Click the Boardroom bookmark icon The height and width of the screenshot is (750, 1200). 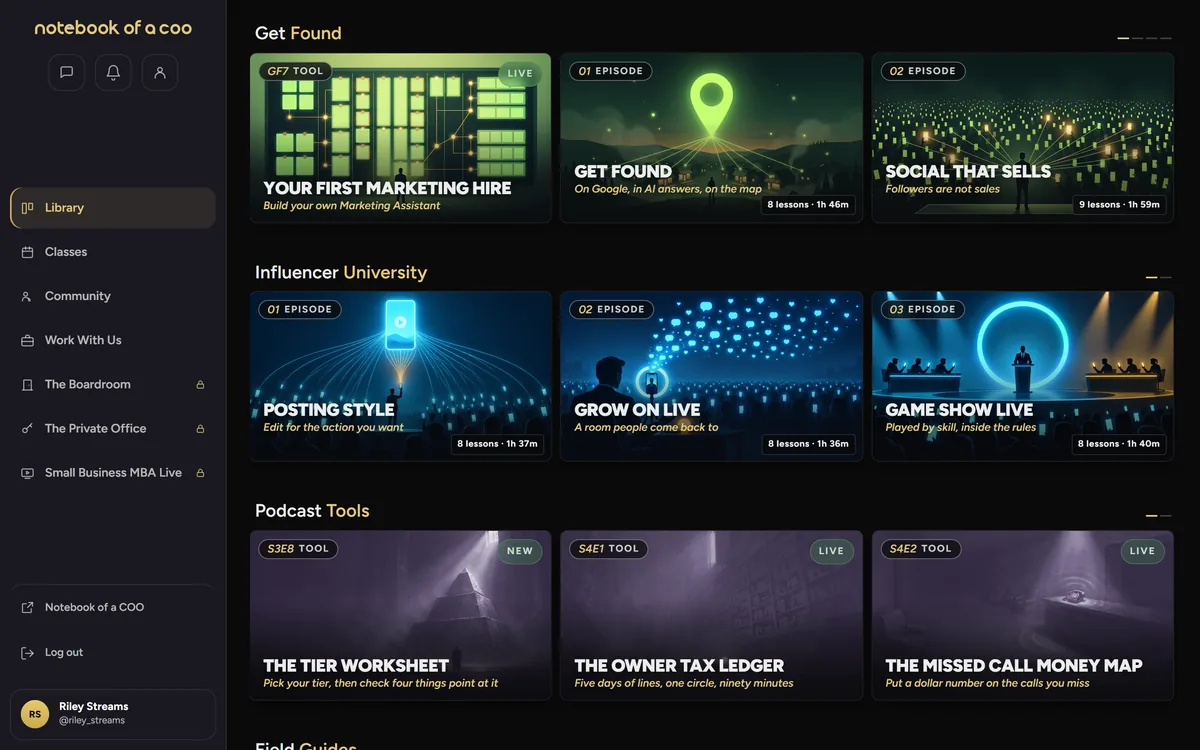pos(28,384)
